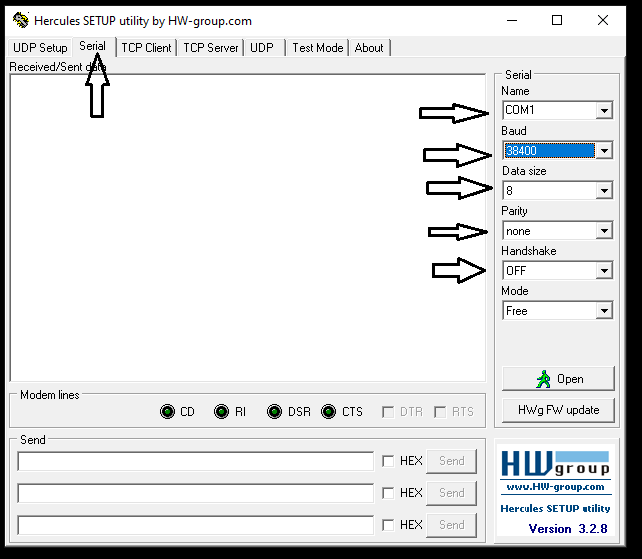Enable HEX for the second send line

pos(388,493)
